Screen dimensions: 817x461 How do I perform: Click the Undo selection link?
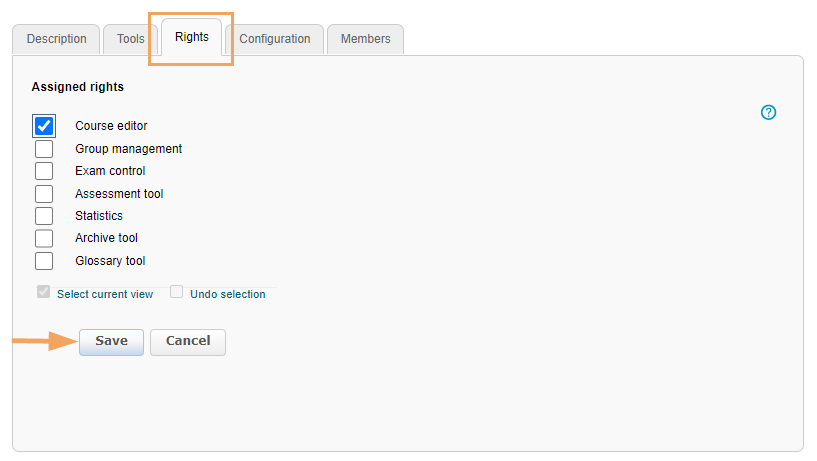[x=228, y=294]
